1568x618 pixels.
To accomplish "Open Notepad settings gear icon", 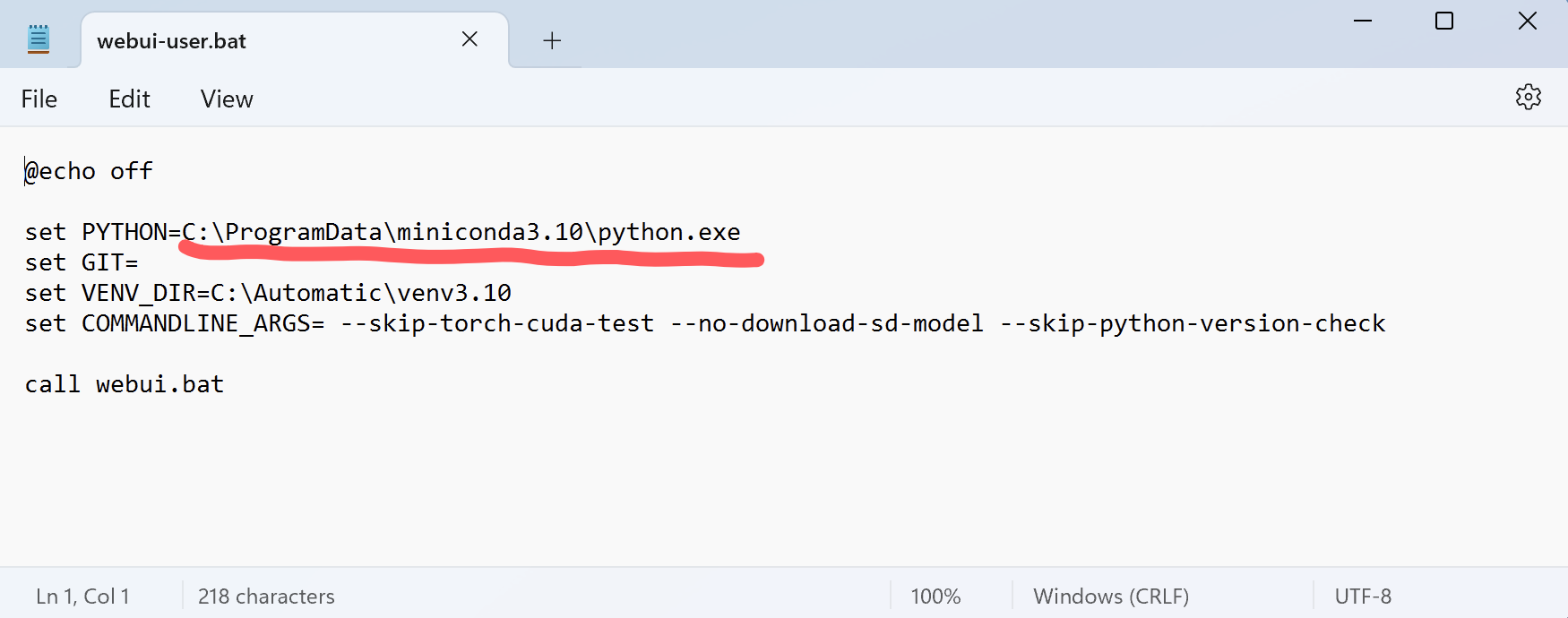I will [1528, 97].
